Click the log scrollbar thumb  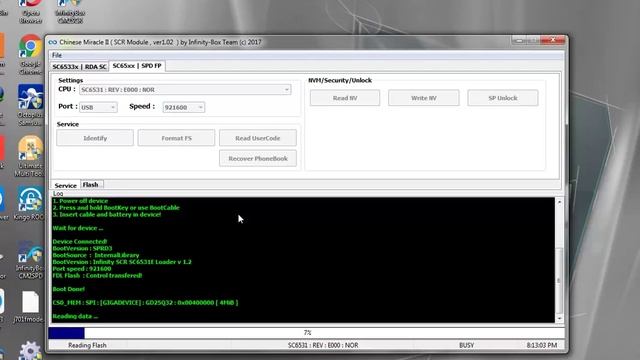[560, 280]
